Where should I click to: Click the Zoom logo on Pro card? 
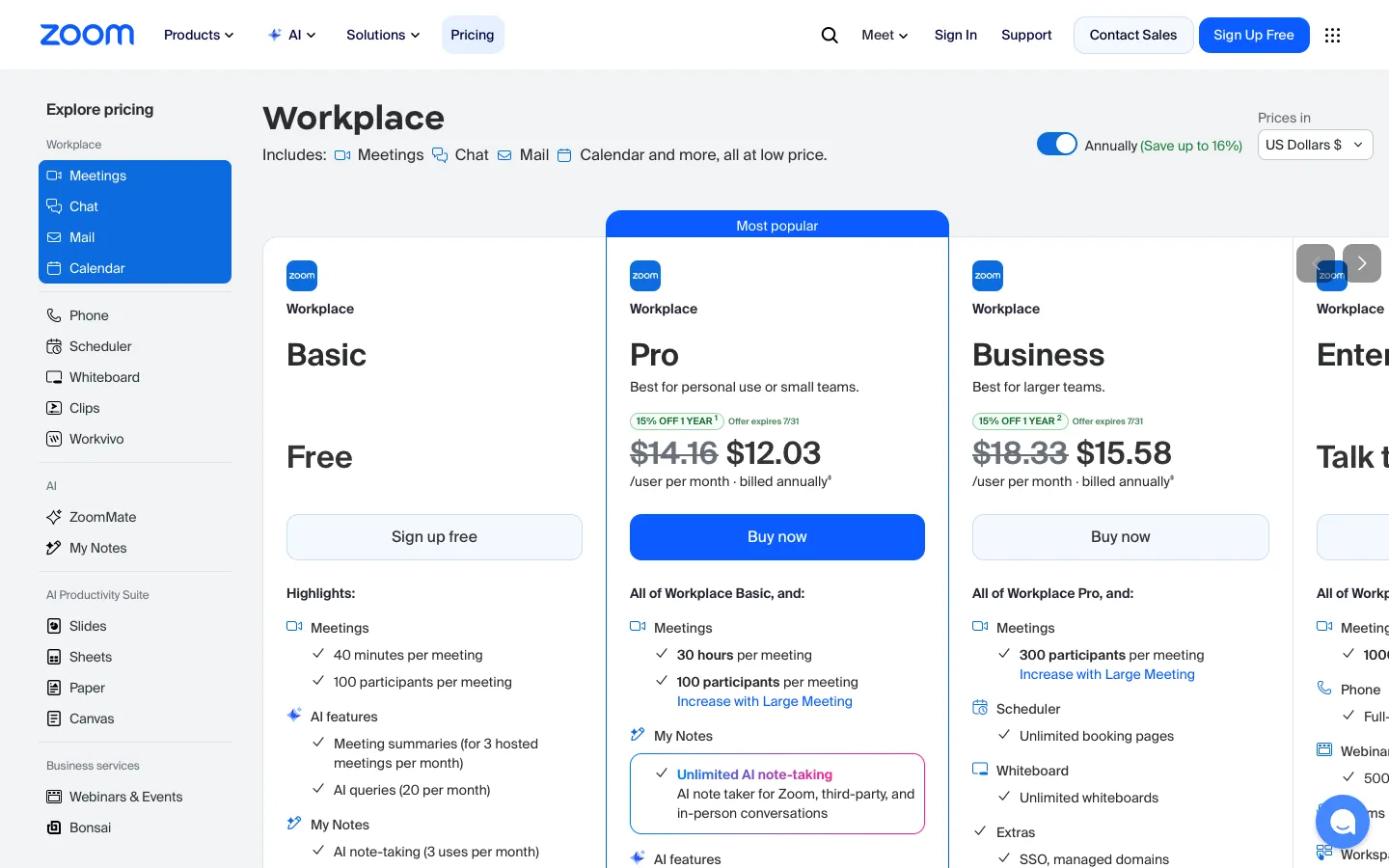tap(645, 276)
